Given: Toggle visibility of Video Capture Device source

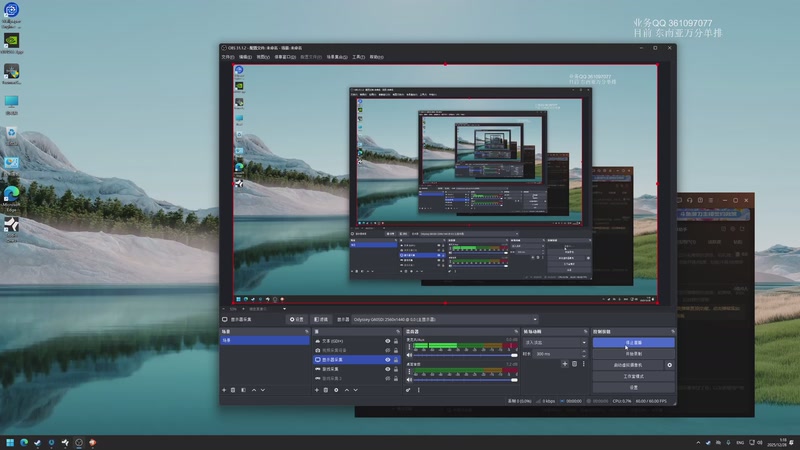Looking at the screenshot, I should tap(387, 350).
